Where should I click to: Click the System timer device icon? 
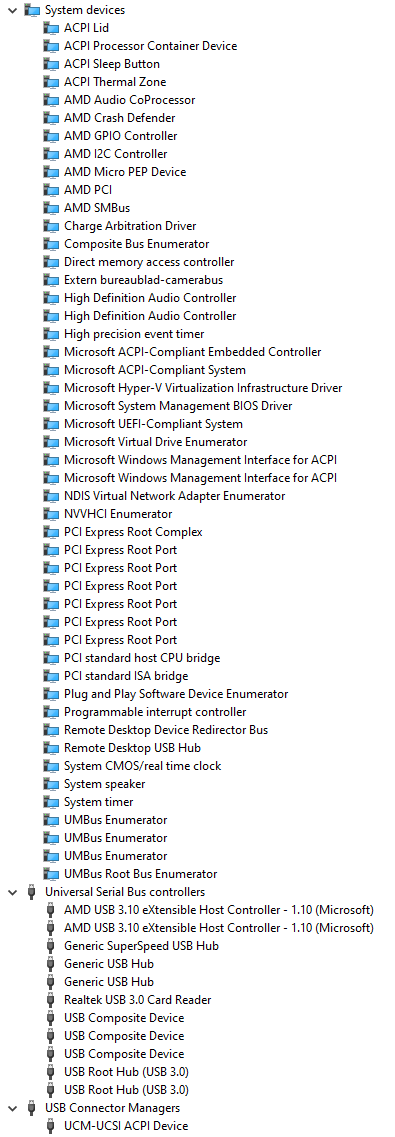(x=51, y=802)
